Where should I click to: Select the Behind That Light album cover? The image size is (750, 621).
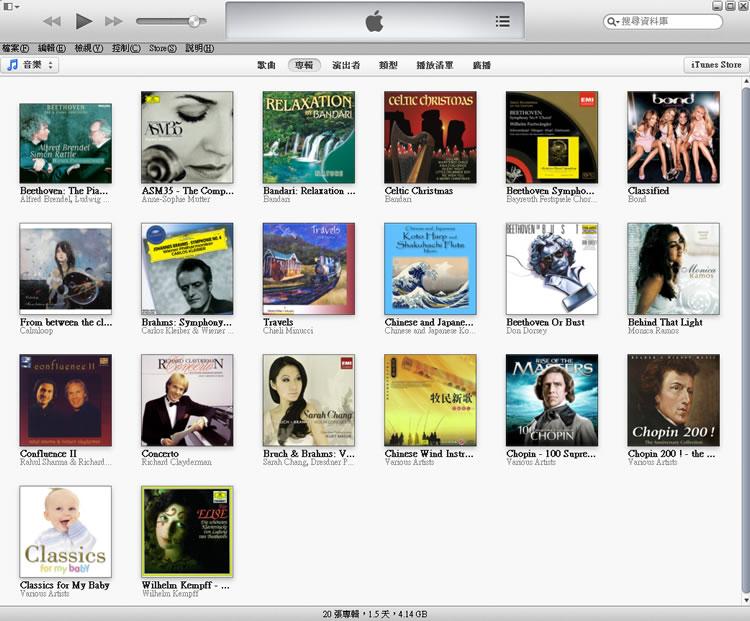coord(673,269)
